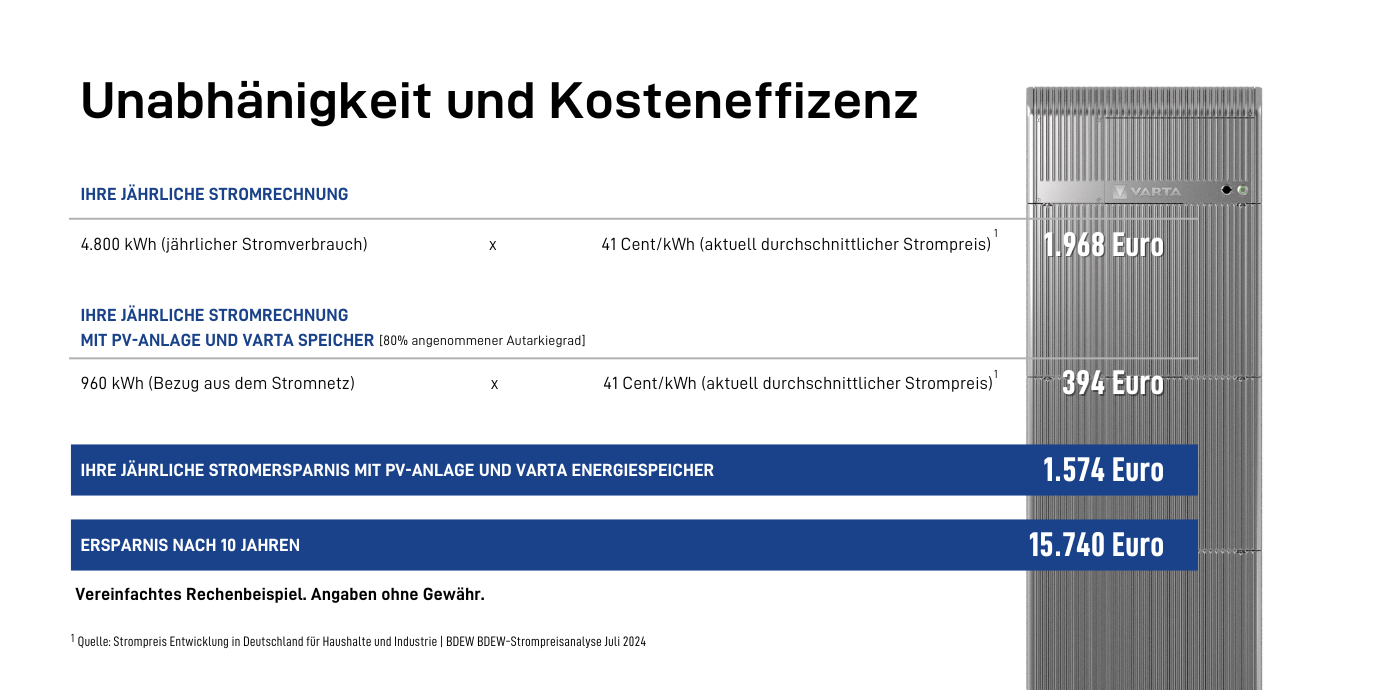Image resolution: width=1400 pixels, height=690 pixels.
Task: Click the 'MIT PV-ANLAGE UND VARTA SPEICHER' heading
Action: pyautogui.click(x=227, y=340)
